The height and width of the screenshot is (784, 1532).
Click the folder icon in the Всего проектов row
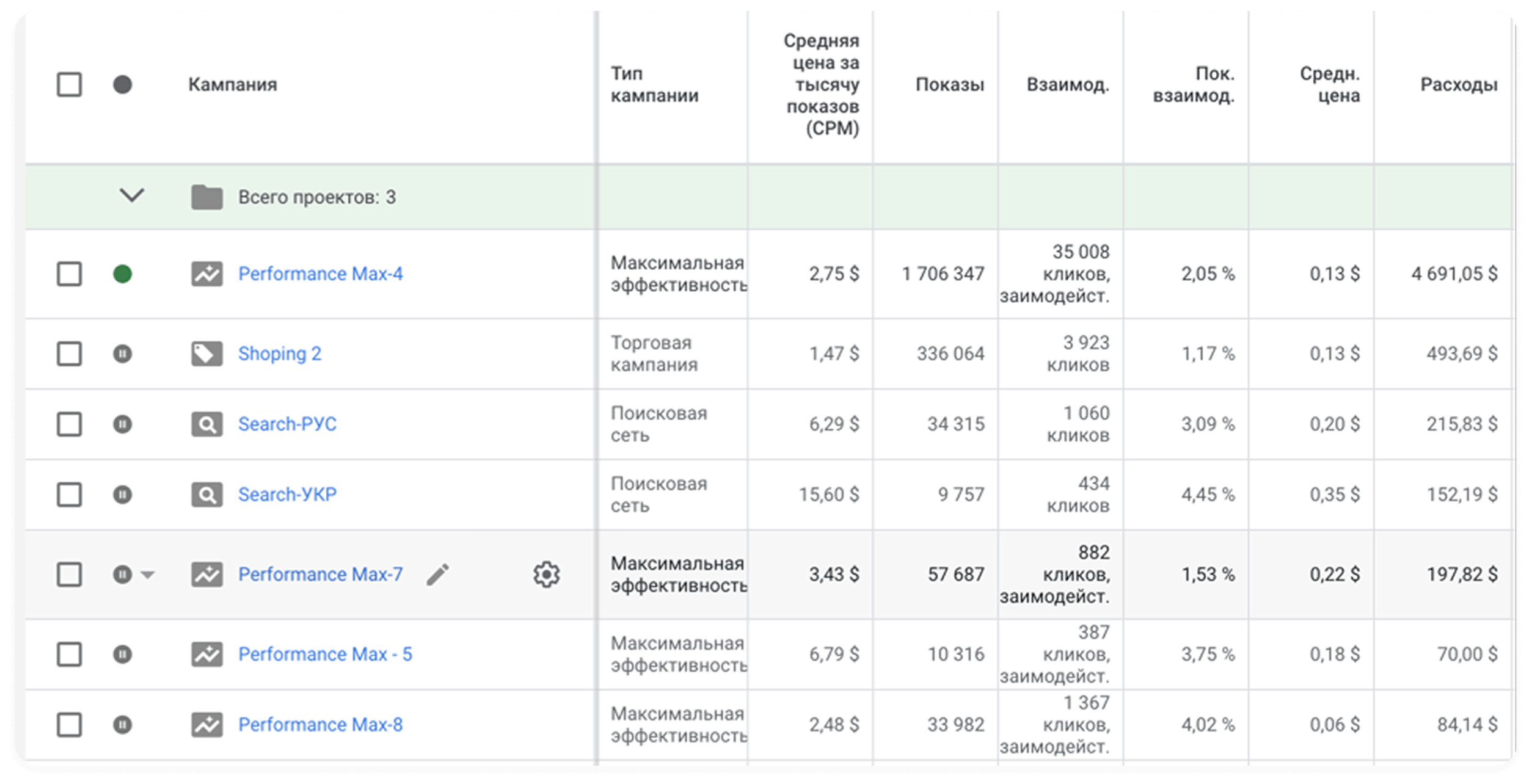[x=206, y=197]
